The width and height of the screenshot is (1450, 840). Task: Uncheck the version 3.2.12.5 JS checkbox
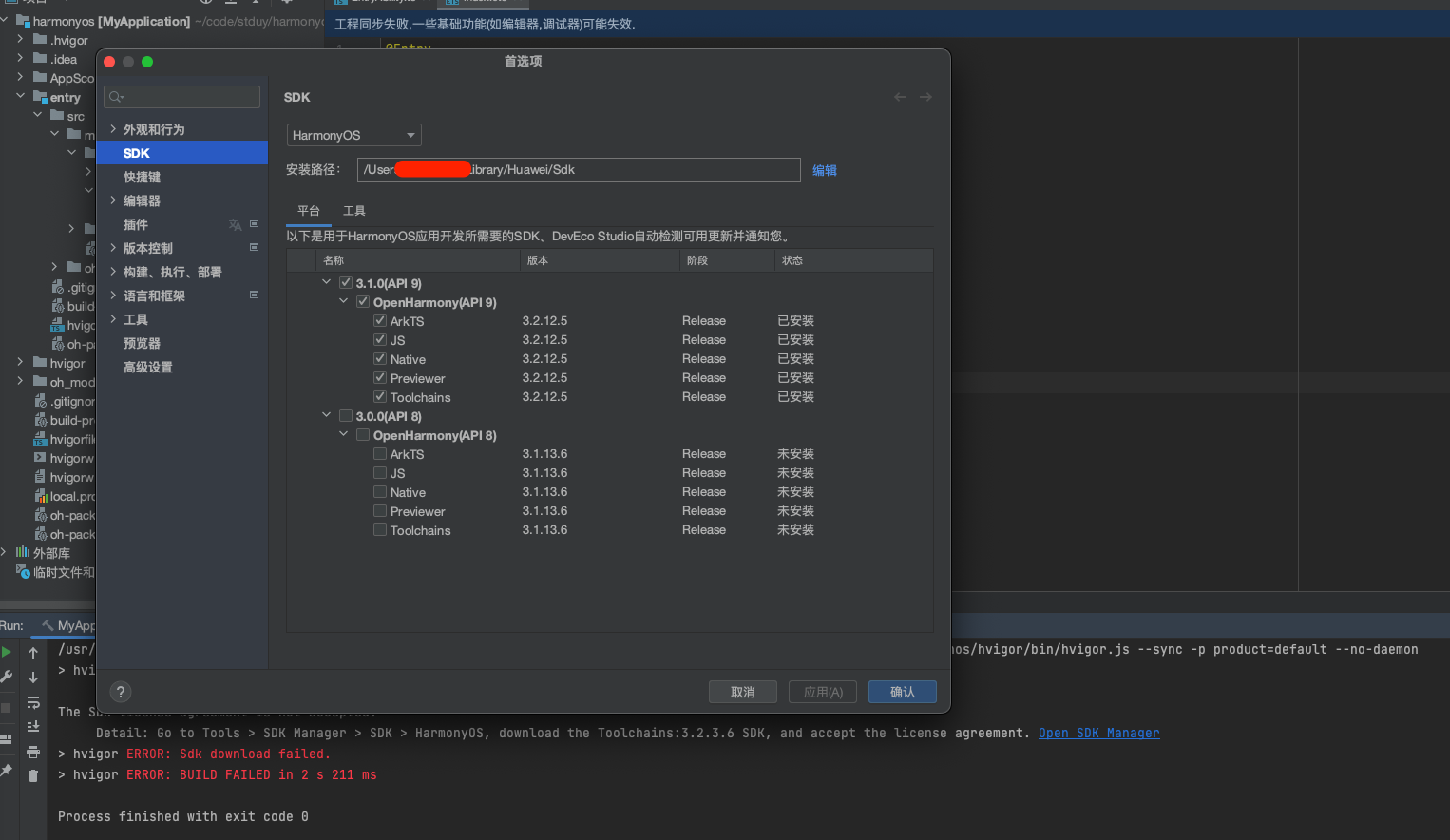380,339
